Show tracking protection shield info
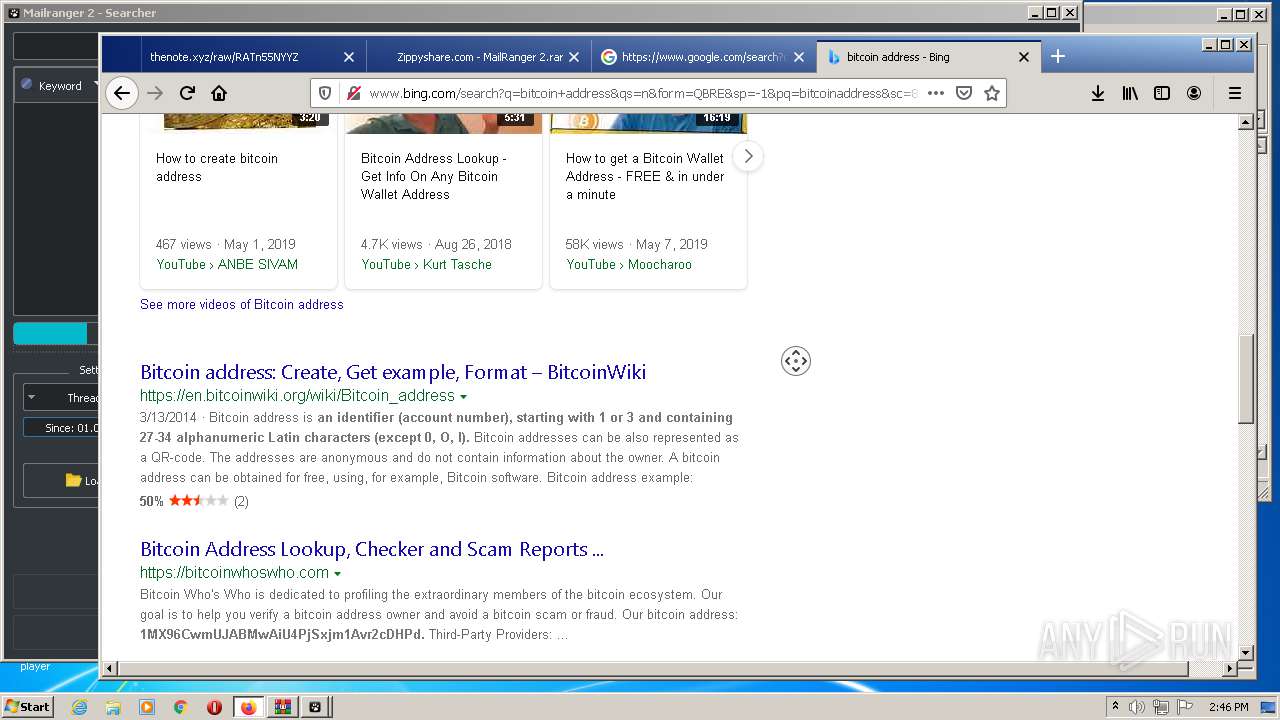Image resolution: width=1280 pixels, height=720 pixels. click(325, 93)
